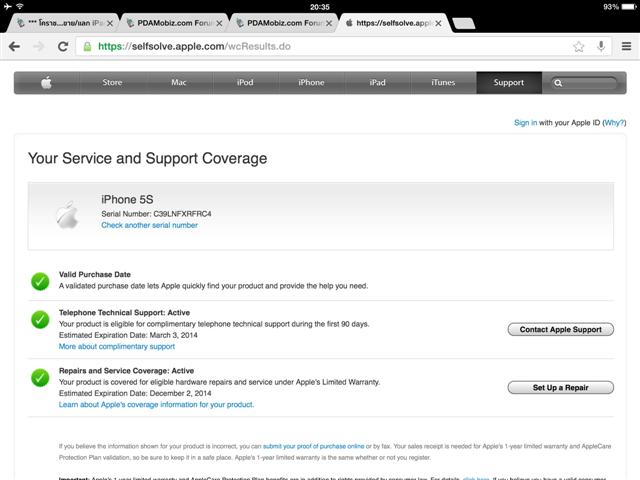Image resolution: width=640 pixels, height=480 pixels.
Task: Click the Sign in link
Action: pyautogui.click(x=525, y=123)
